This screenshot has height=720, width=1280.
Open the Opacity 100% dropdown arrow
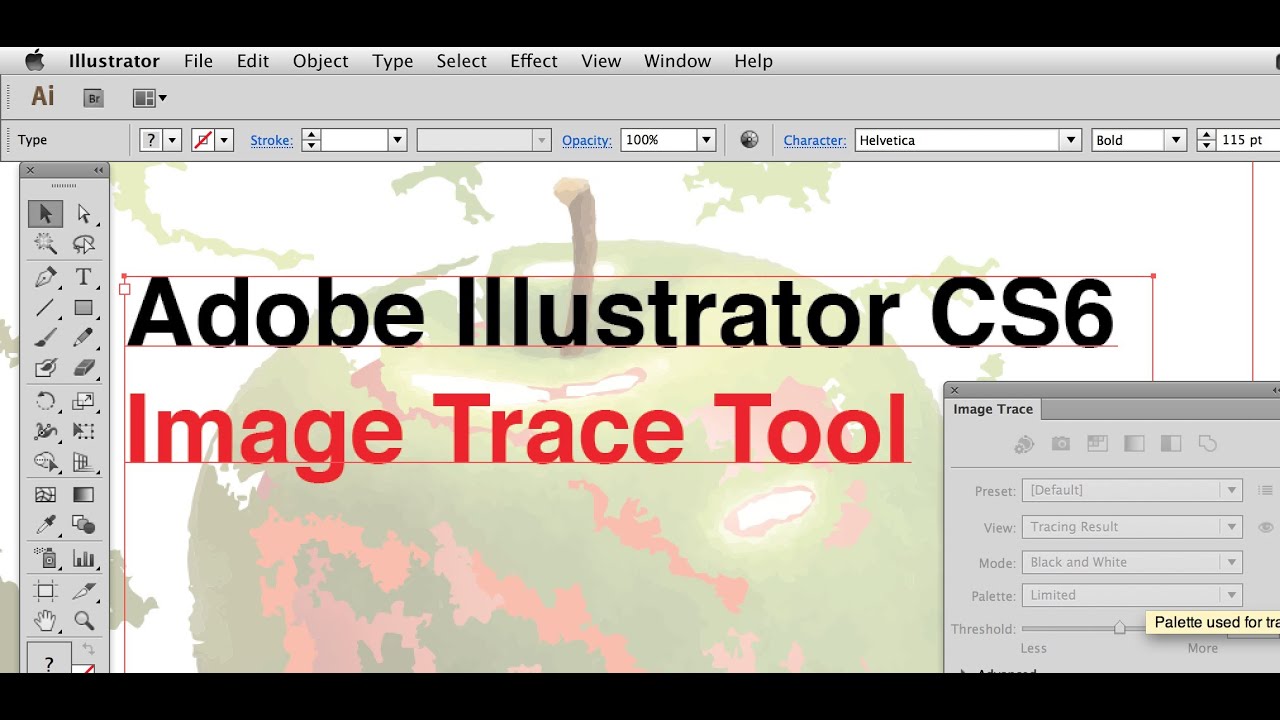[x=706, y=140]
